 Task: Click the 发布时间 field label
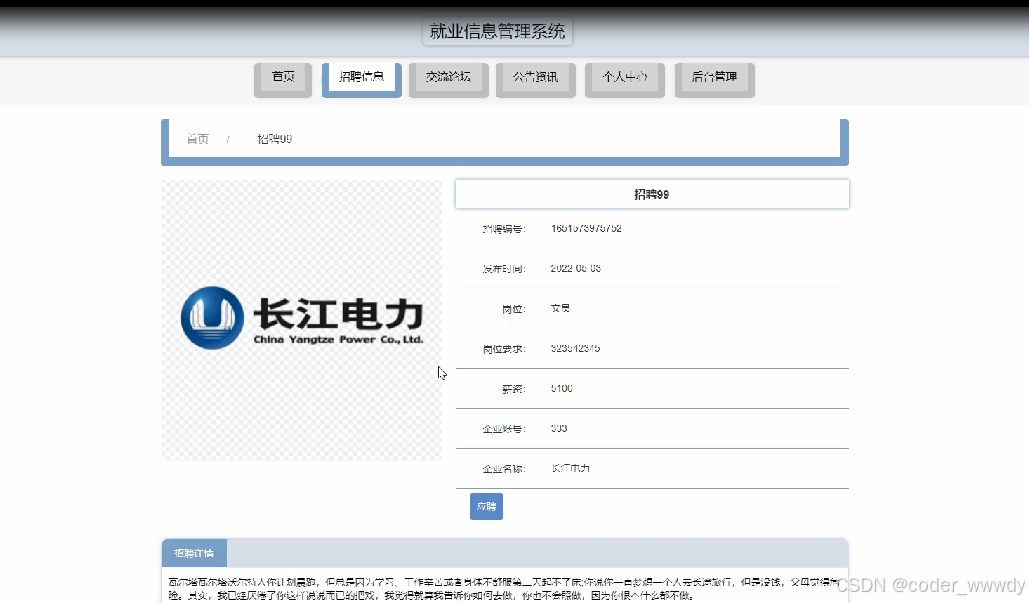(x=504, y=269)
